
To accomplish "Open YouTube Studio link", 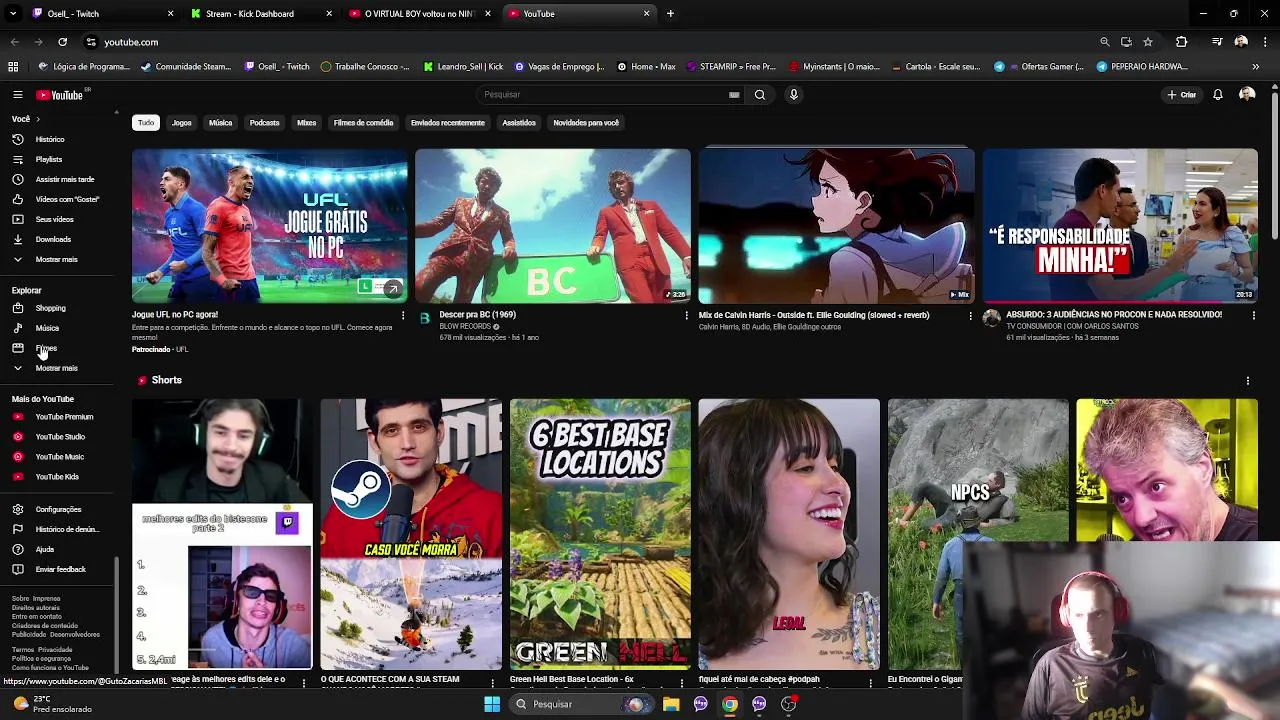I will (58, 437).
